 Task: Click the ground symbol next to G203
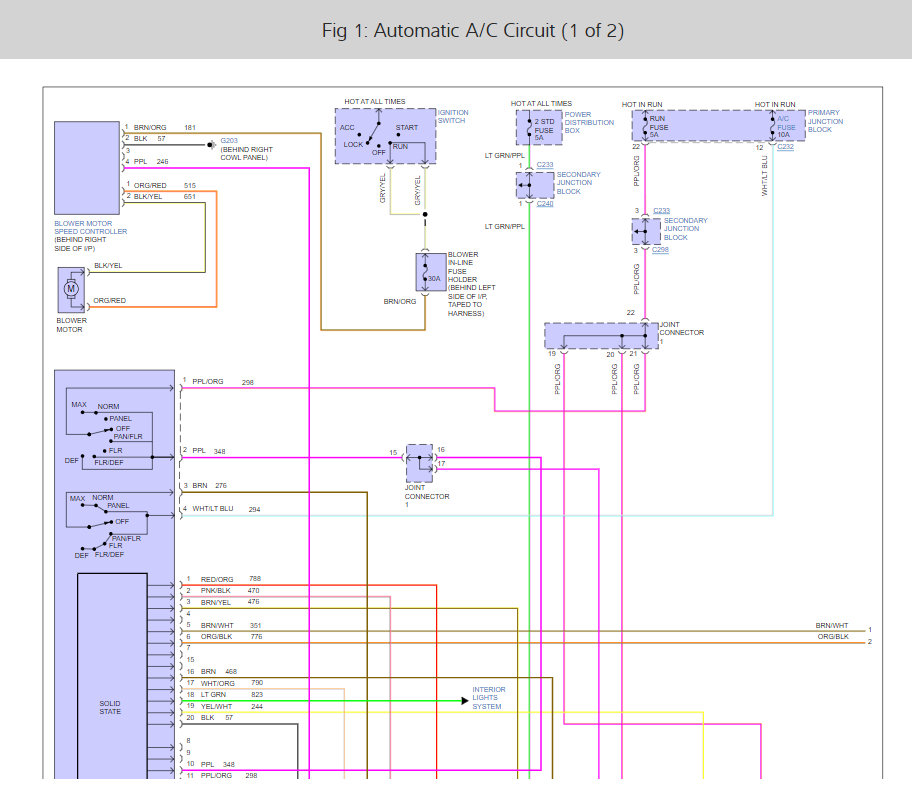pos(212,144)
